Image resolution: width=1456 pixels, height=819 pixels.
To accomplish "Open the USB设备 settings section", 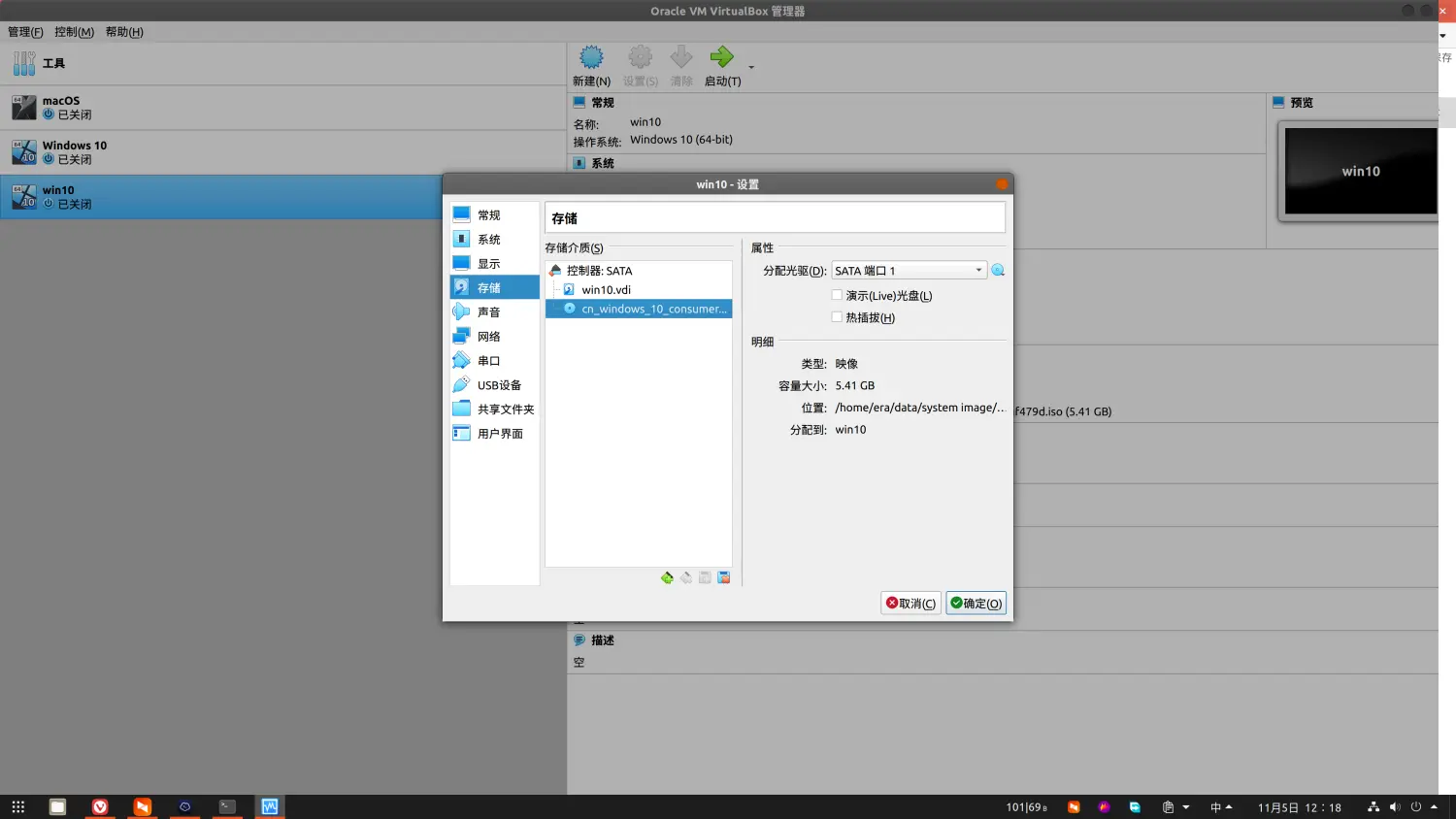I will tap(498, 385).
